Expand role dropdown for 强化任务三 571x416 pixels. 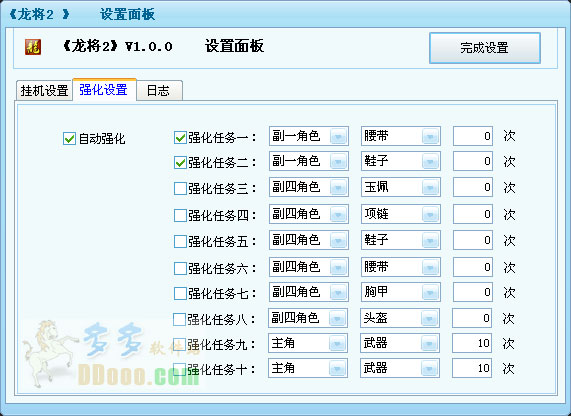(x=309, y=187)
